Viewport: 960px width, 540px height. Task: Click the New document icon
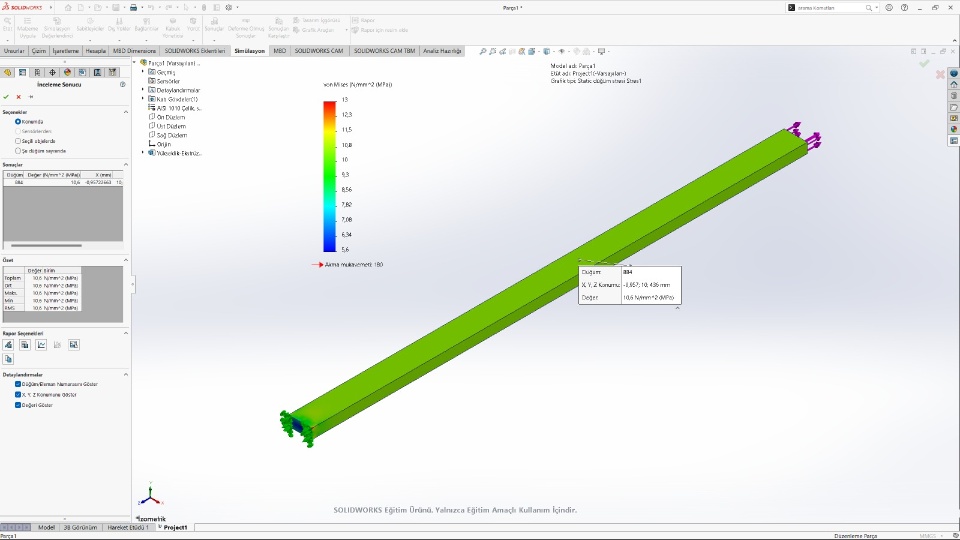pyautogui.click(x=81, y=8)
